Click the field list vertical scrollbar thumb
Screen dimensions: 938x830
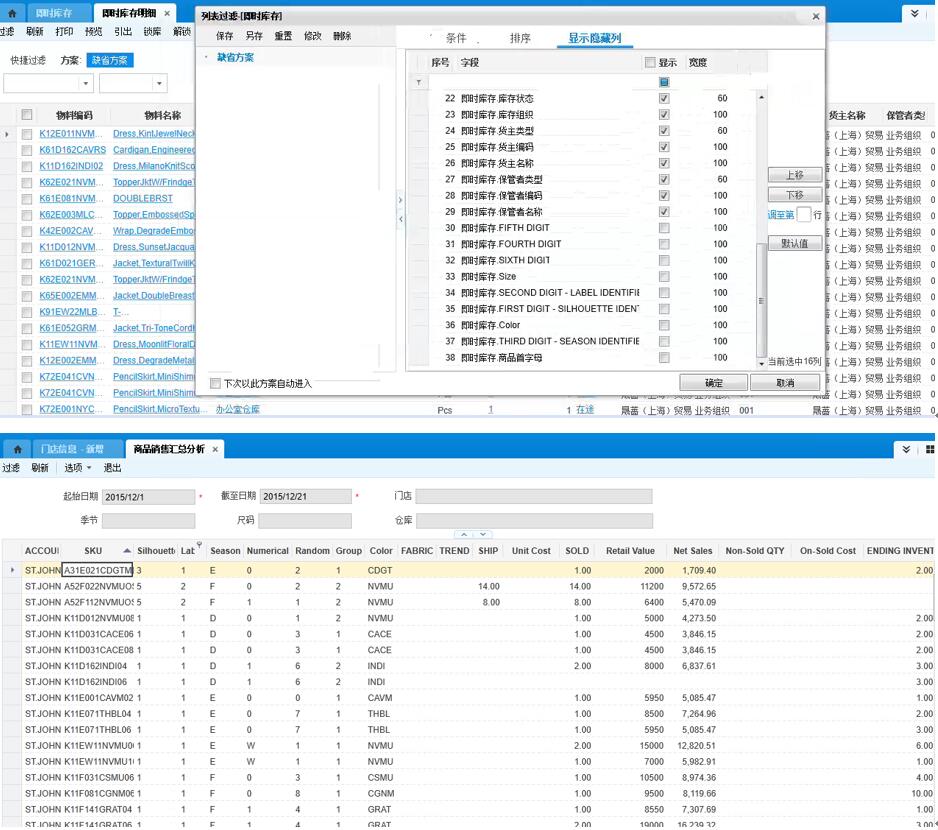(x=761, y=299)
